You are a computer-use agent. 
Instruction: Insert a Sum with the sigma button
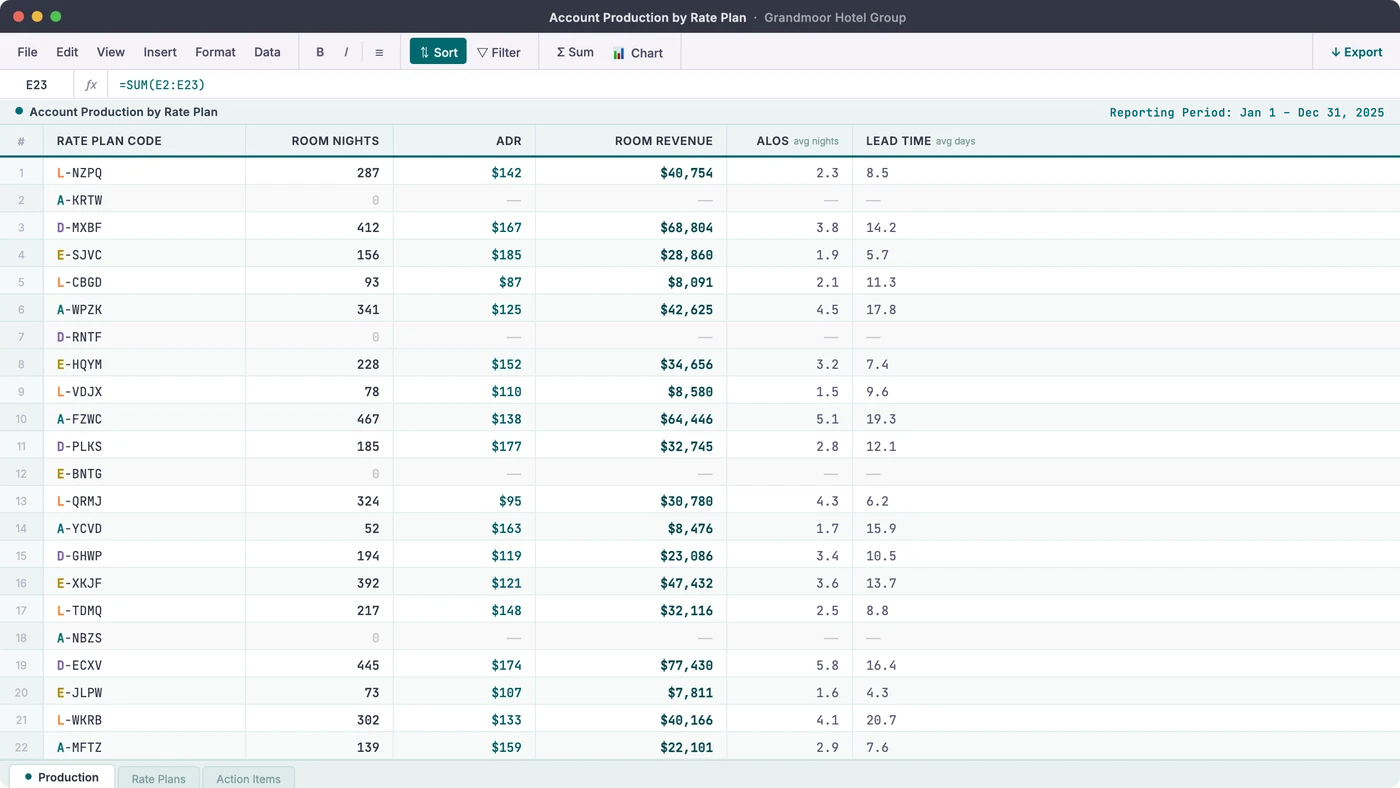[574, 52]
